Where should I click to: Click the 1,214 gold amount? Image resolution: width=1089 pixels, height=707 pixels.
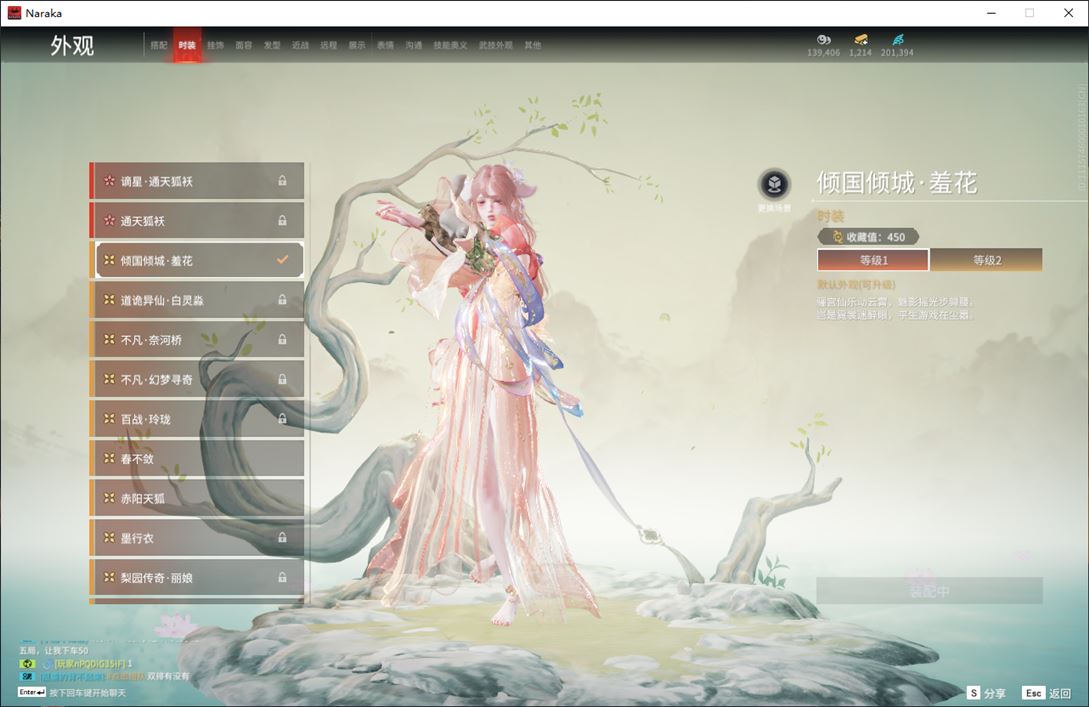(x=861, y=53)
